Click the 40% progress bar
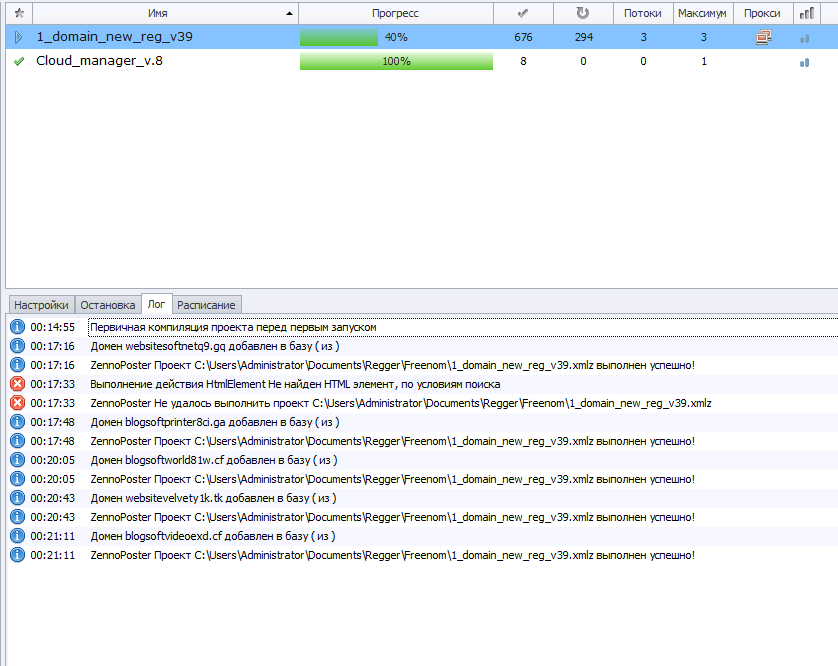Viewport: 838px width, 666px height. tap(396, 37)
